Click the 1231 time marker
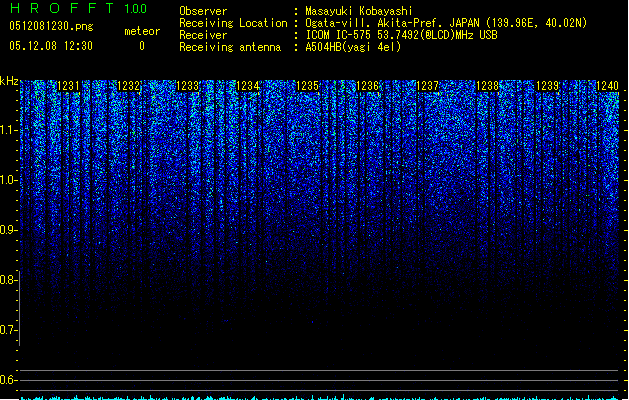Viewport: 629px width, 400px height. pos(68,86)
